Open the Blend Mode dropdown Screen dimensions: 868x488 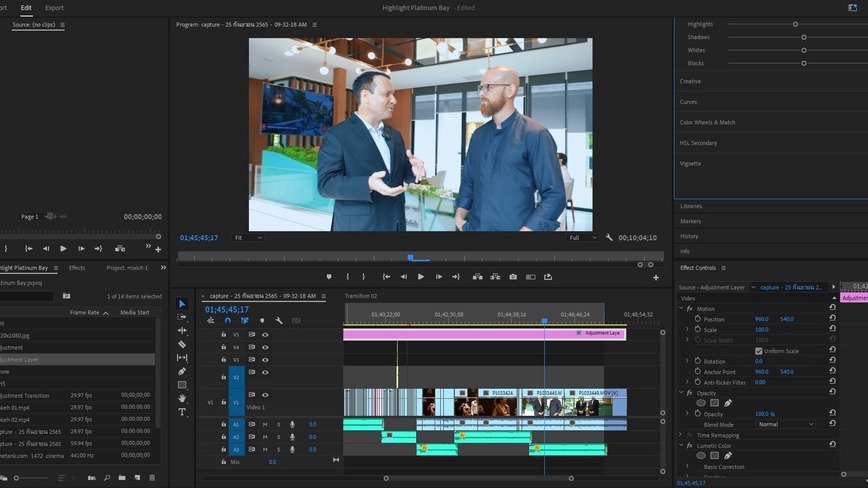[785, 424]
